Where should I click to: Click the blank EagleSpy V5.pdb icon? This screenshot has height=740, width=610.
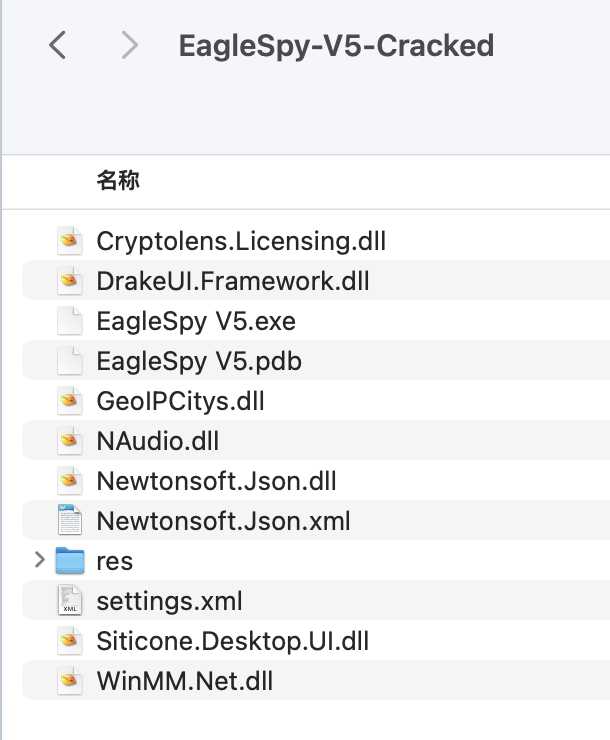[69, 361]
